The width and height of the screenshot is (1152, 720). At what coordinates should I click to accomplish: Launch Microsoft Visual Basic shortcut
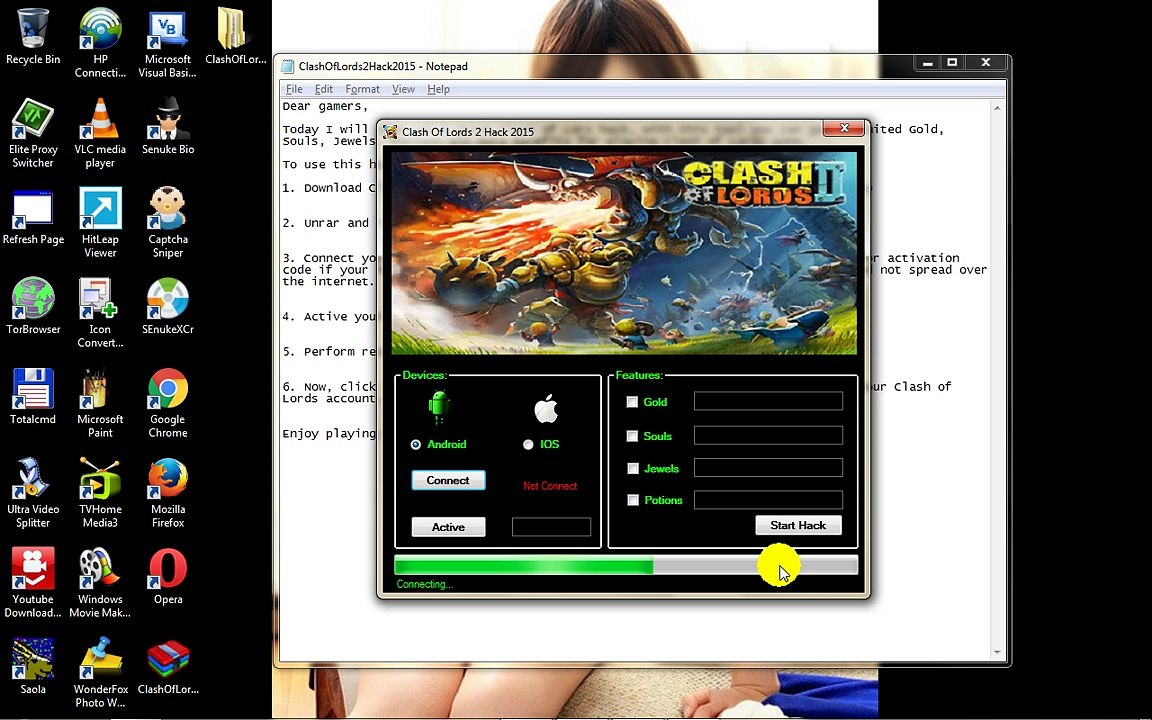pos(168,43)
